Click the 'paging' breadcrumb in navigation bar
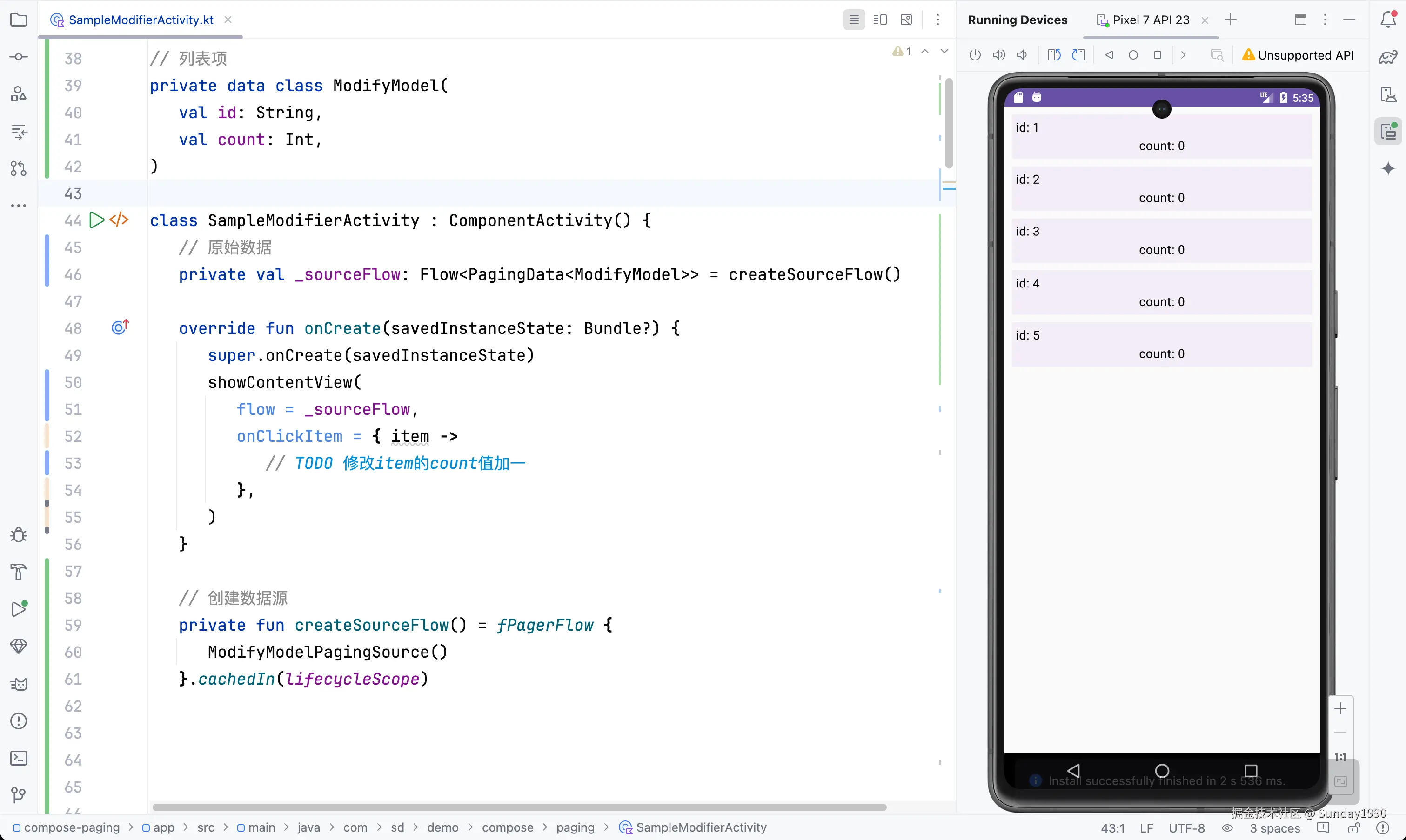 tap(575, 827)
